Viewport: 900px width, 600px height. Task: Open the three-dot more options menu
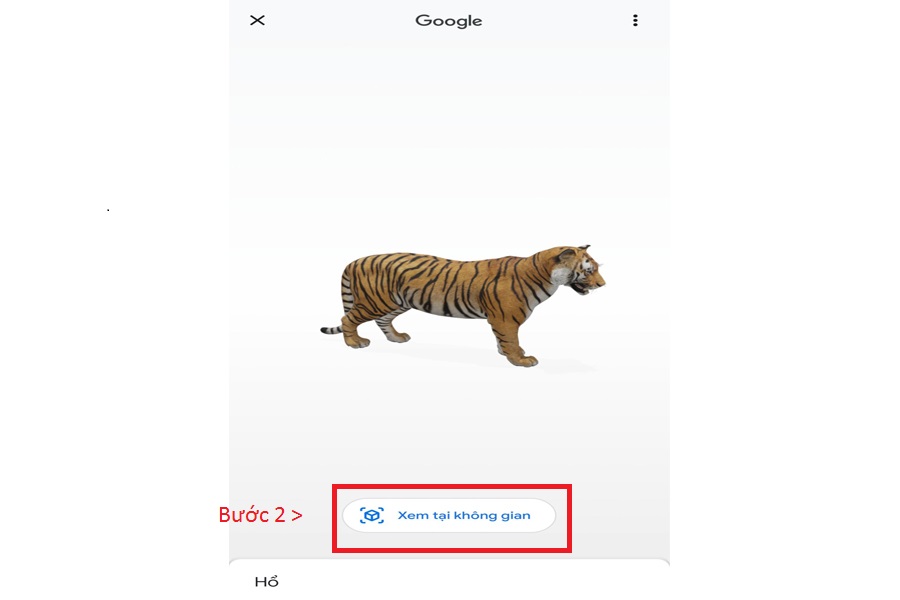(635, 21)
